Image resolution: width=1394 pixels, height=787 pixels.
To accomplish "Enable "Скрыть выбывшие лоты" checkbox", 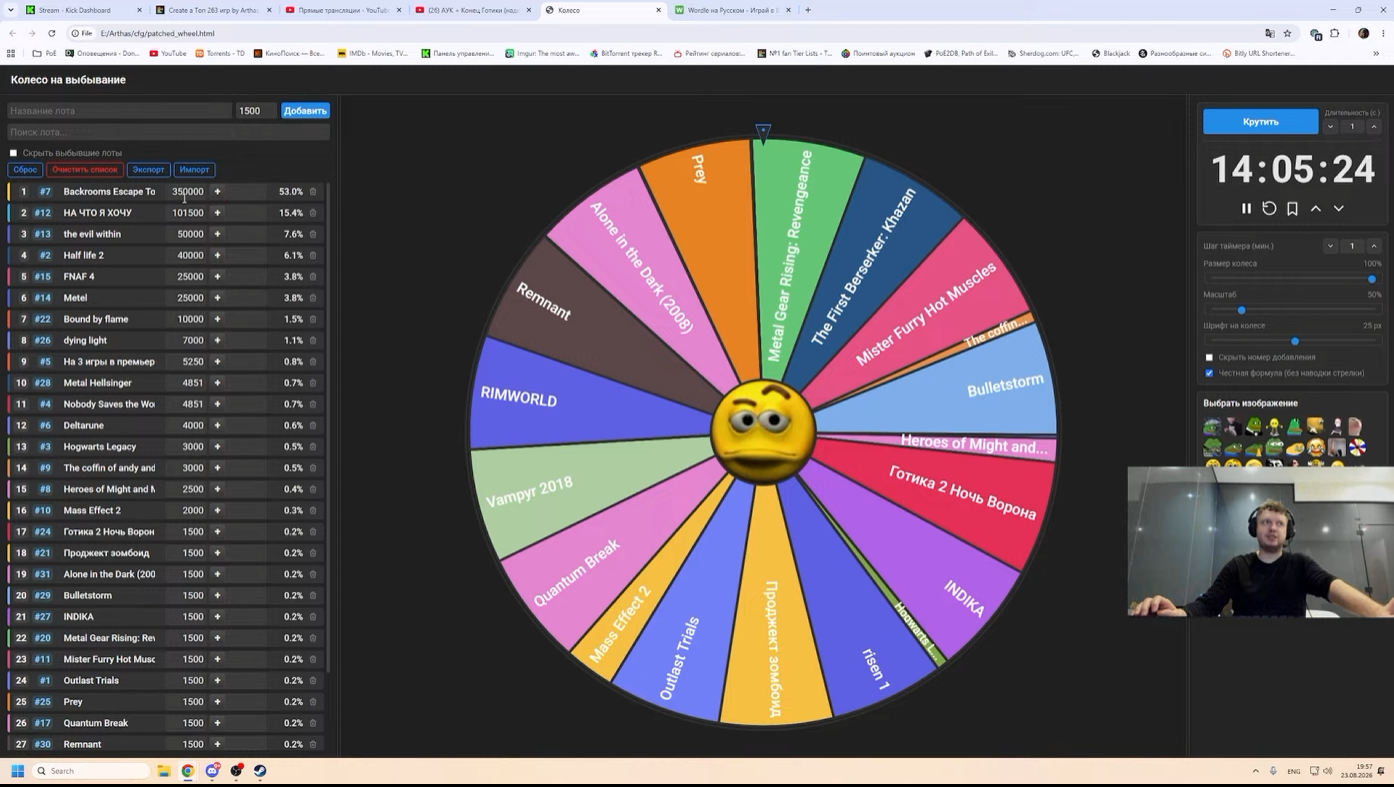I will pyautogui.click(x=13, y=153).
